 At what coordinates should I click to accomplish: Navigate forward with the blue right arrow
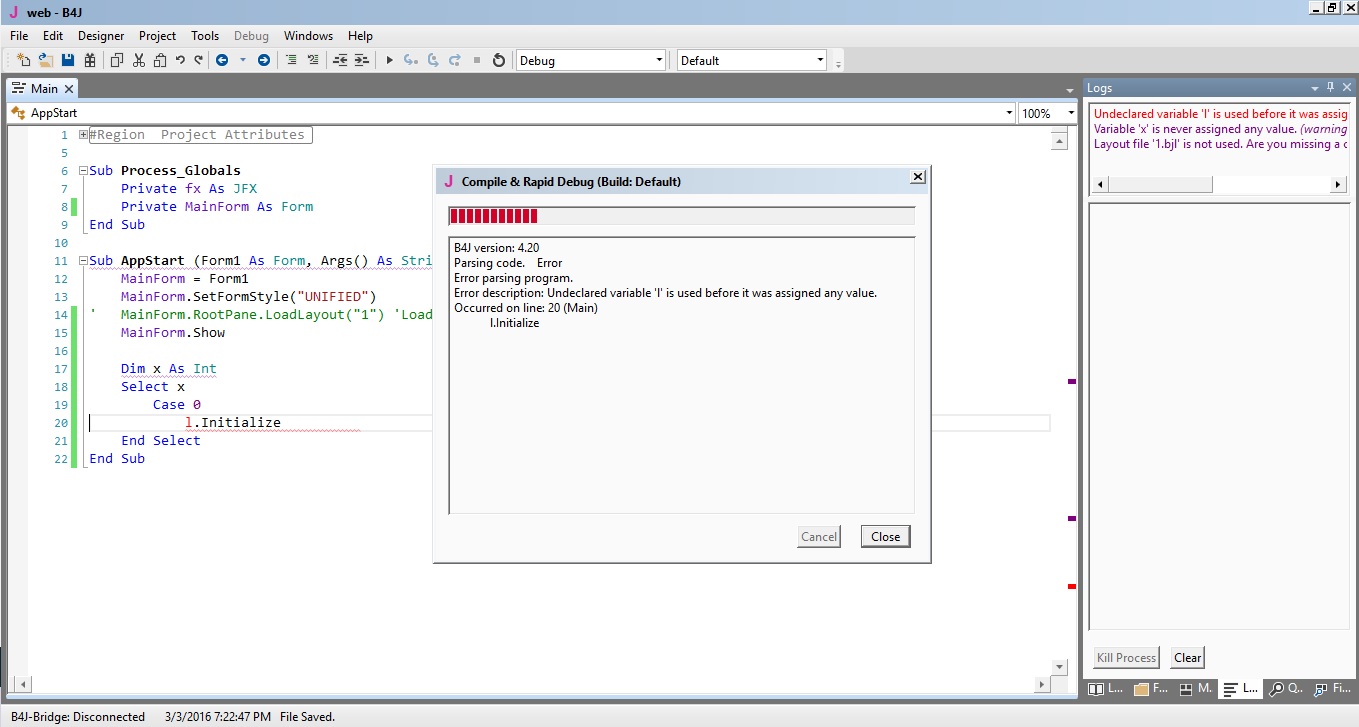(x=264, y=60)
